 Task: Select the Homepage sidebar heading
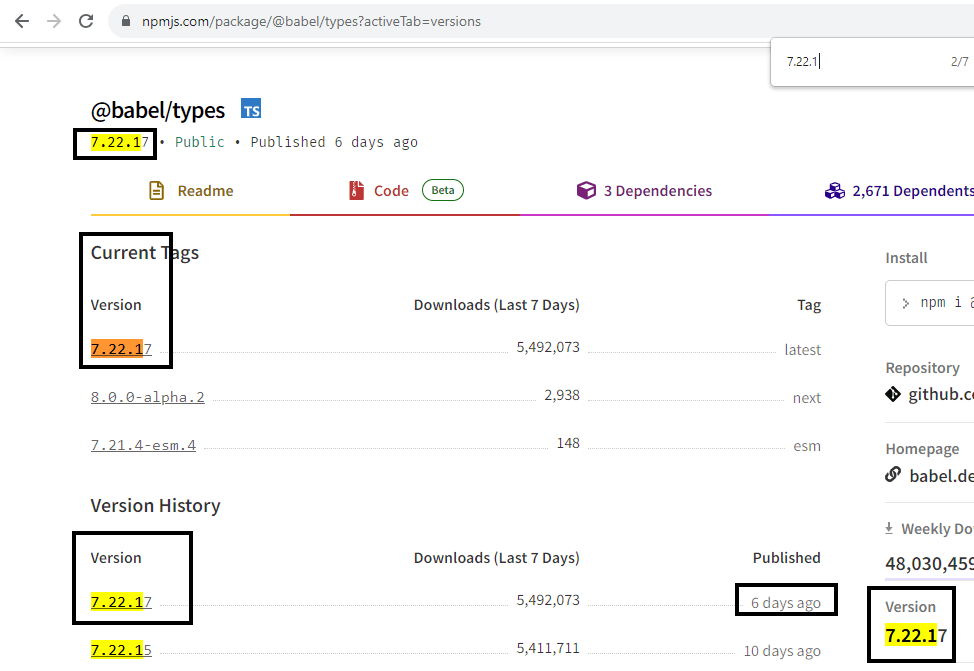click(922, 449)
